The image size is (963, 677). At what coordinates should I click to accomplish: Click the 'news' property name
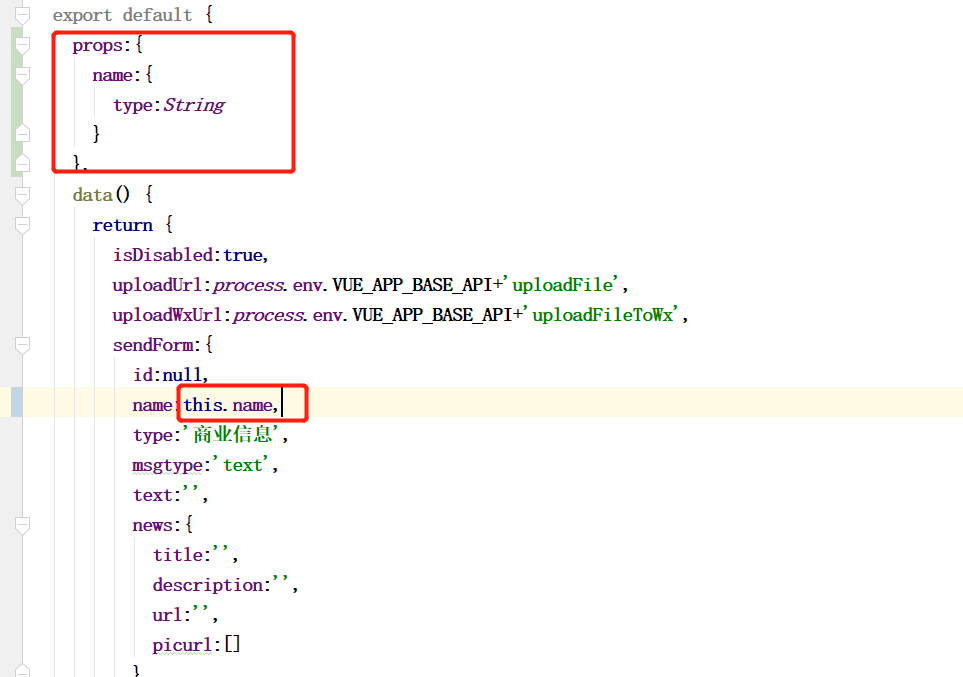(x=152, y=526)
